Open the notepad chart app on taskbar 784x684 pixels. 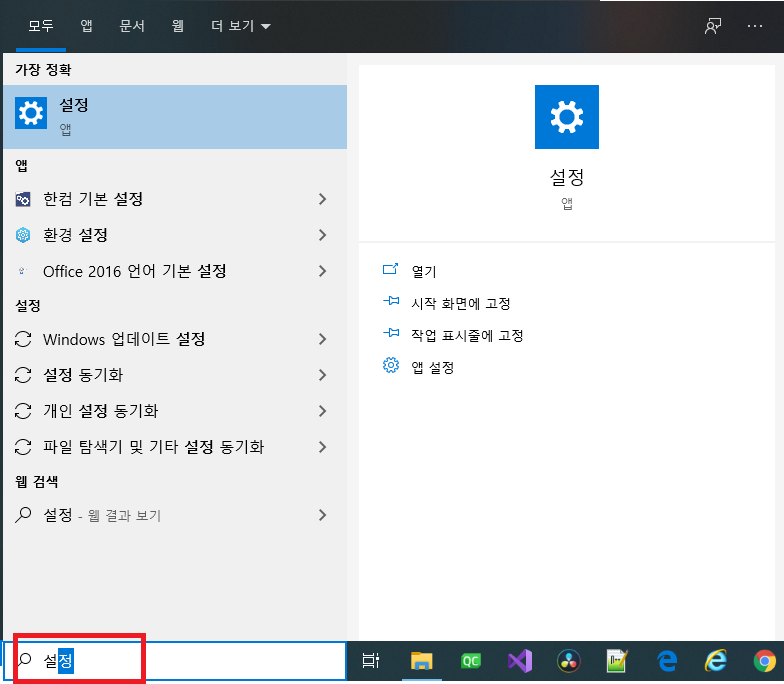pos(617,661)
